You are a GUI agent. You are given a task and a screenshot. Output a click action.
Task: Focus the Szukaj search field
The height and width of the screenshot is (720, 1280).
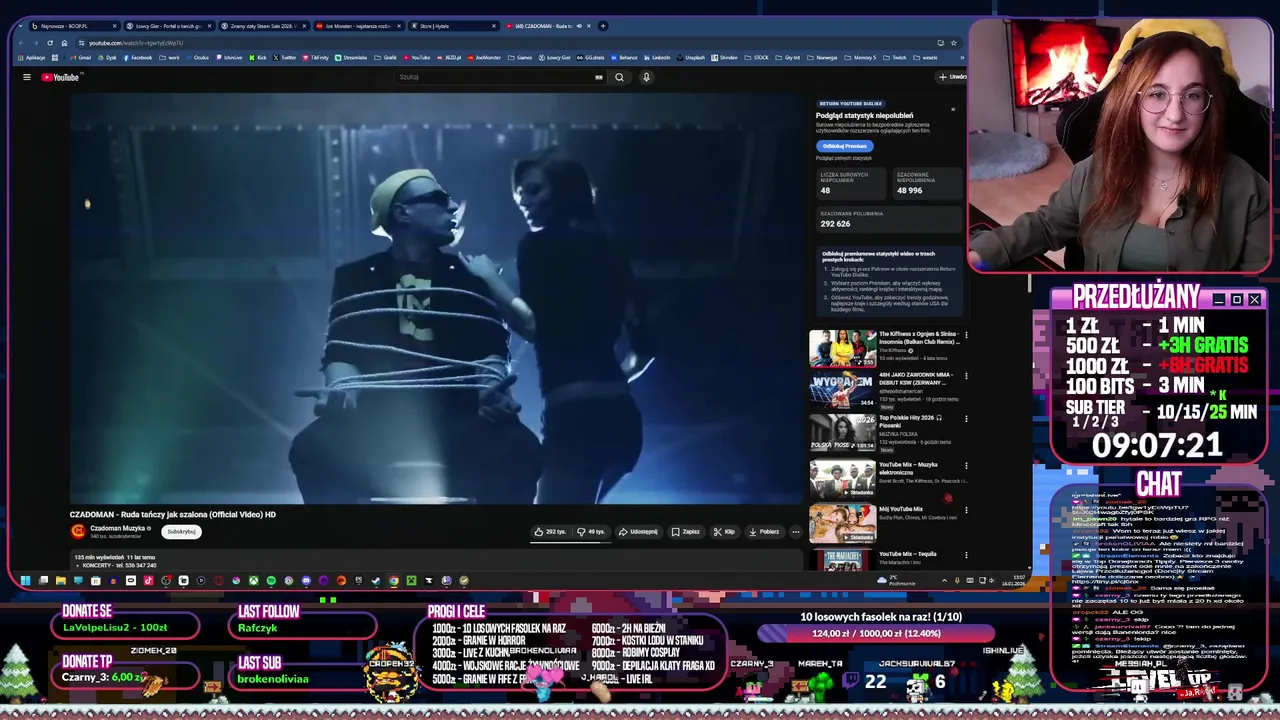(x=495, y=77)
